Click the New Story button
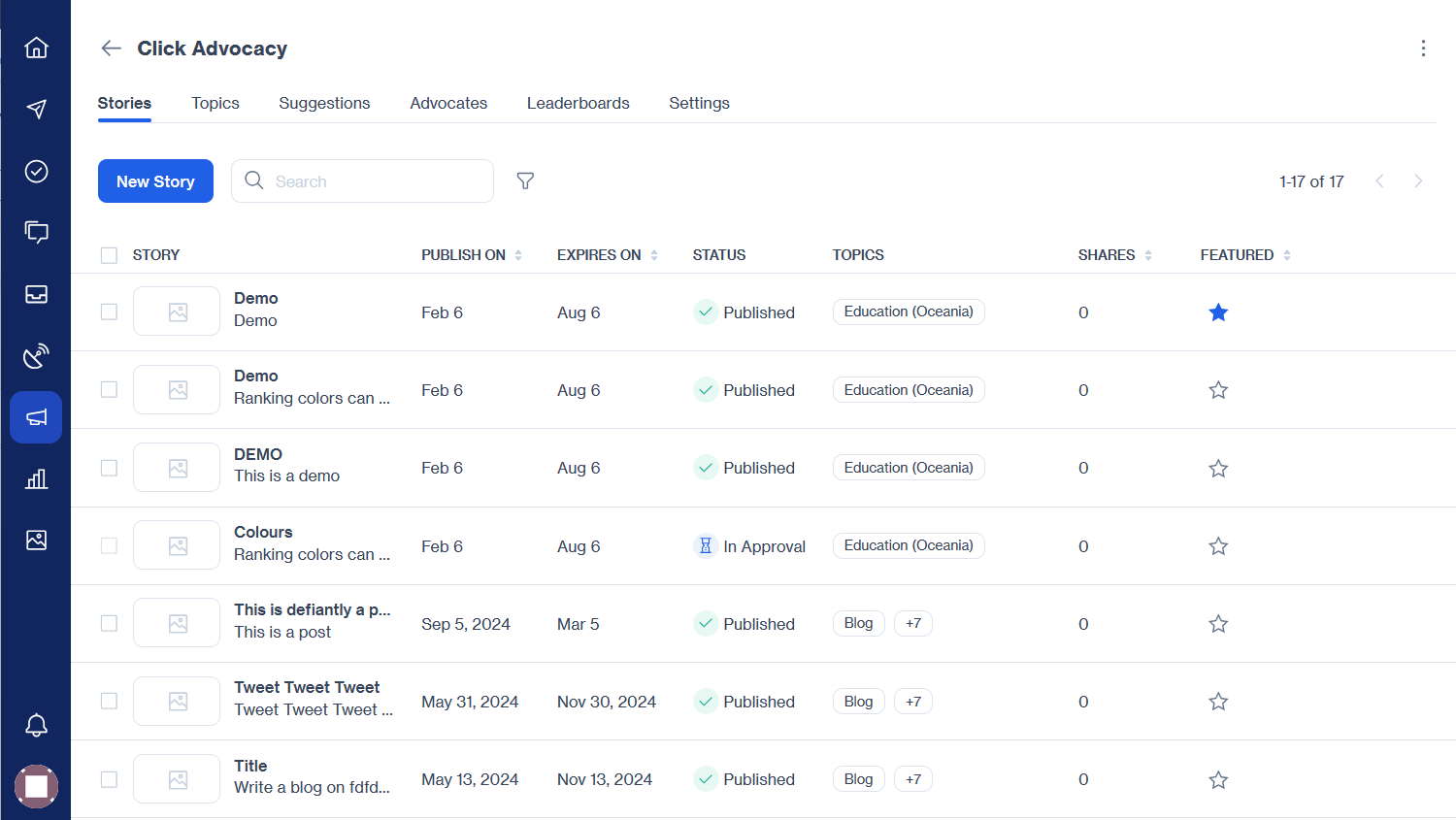This screenshot has height=820, width=1456. click(155, 181)
